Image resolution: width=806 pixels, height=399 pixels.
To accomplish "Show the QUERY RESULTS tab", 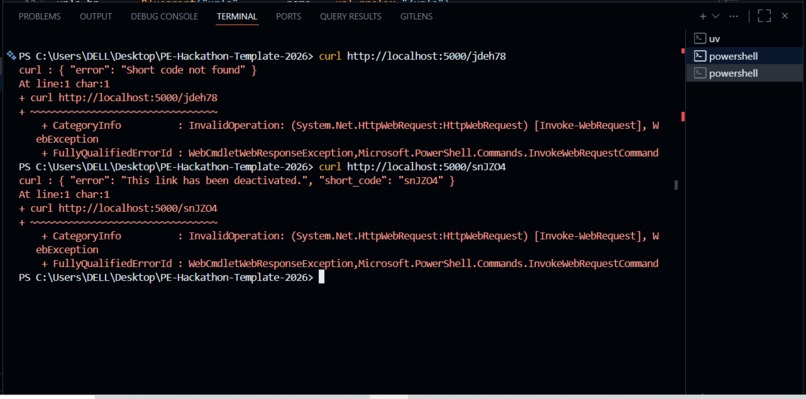I will 351,16.
